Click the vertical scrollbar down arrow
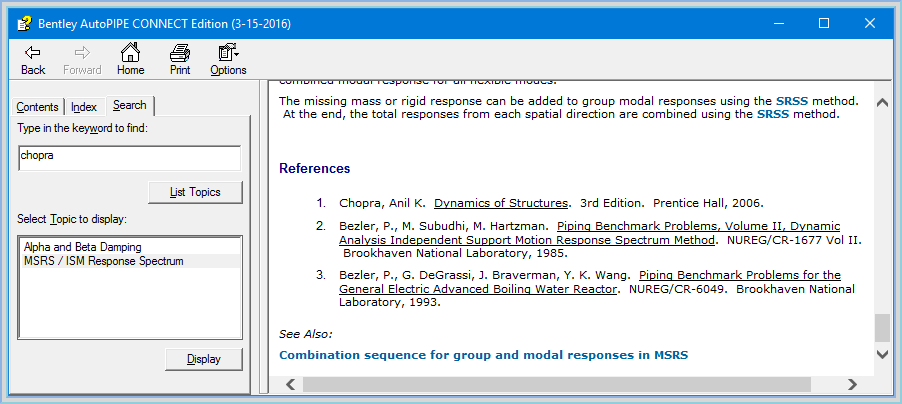Viewport: 902px width, 404px height. tap(882, 354)
